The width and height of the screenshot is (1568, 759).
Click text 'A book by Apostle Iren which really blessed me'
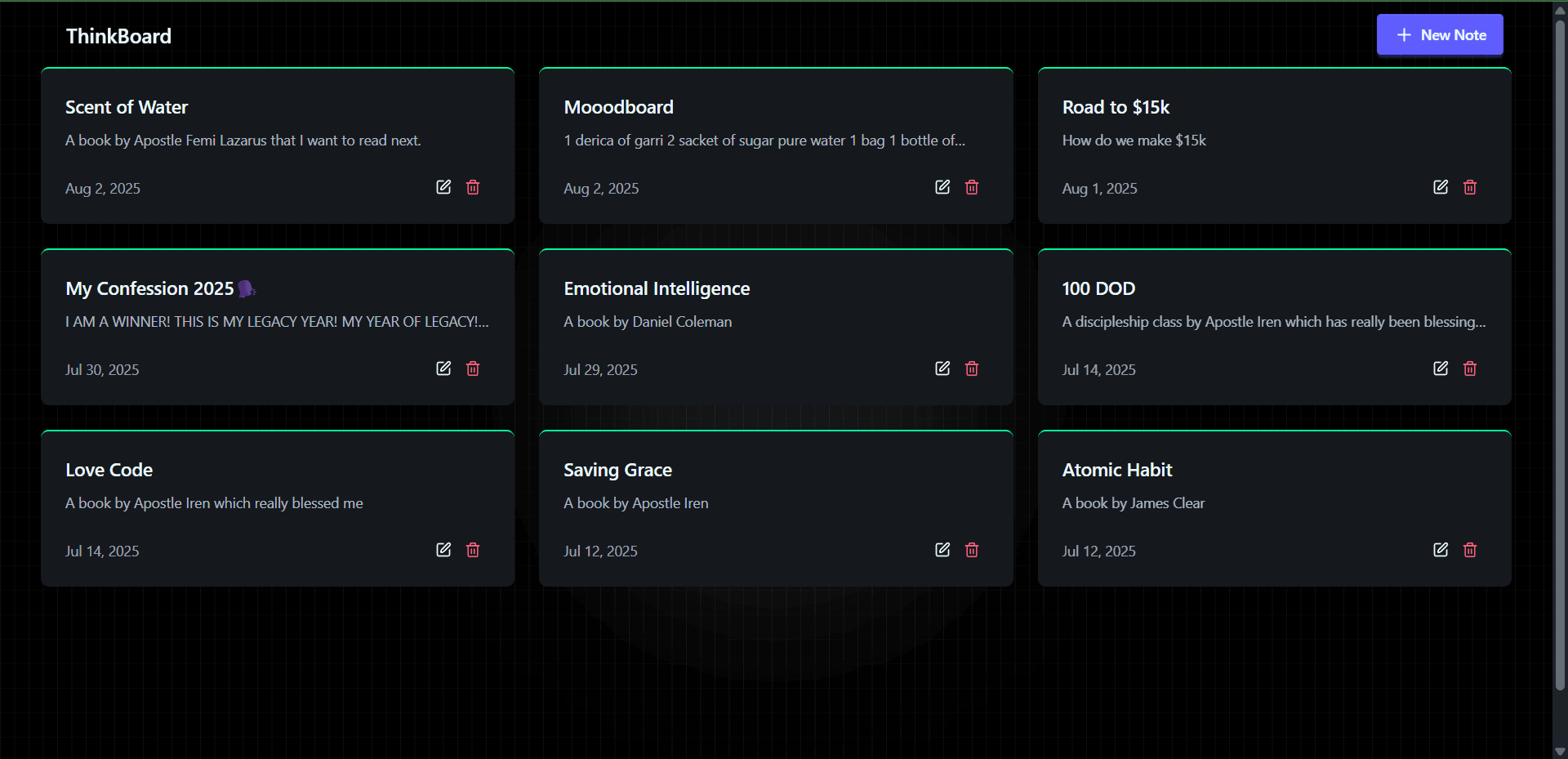214,503
